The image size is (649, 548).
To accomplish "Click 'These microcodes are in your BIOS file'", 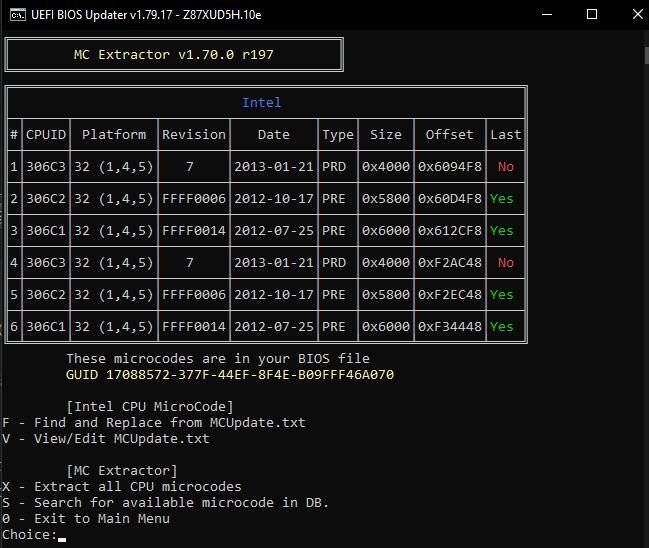I will [x=218, y=358].
